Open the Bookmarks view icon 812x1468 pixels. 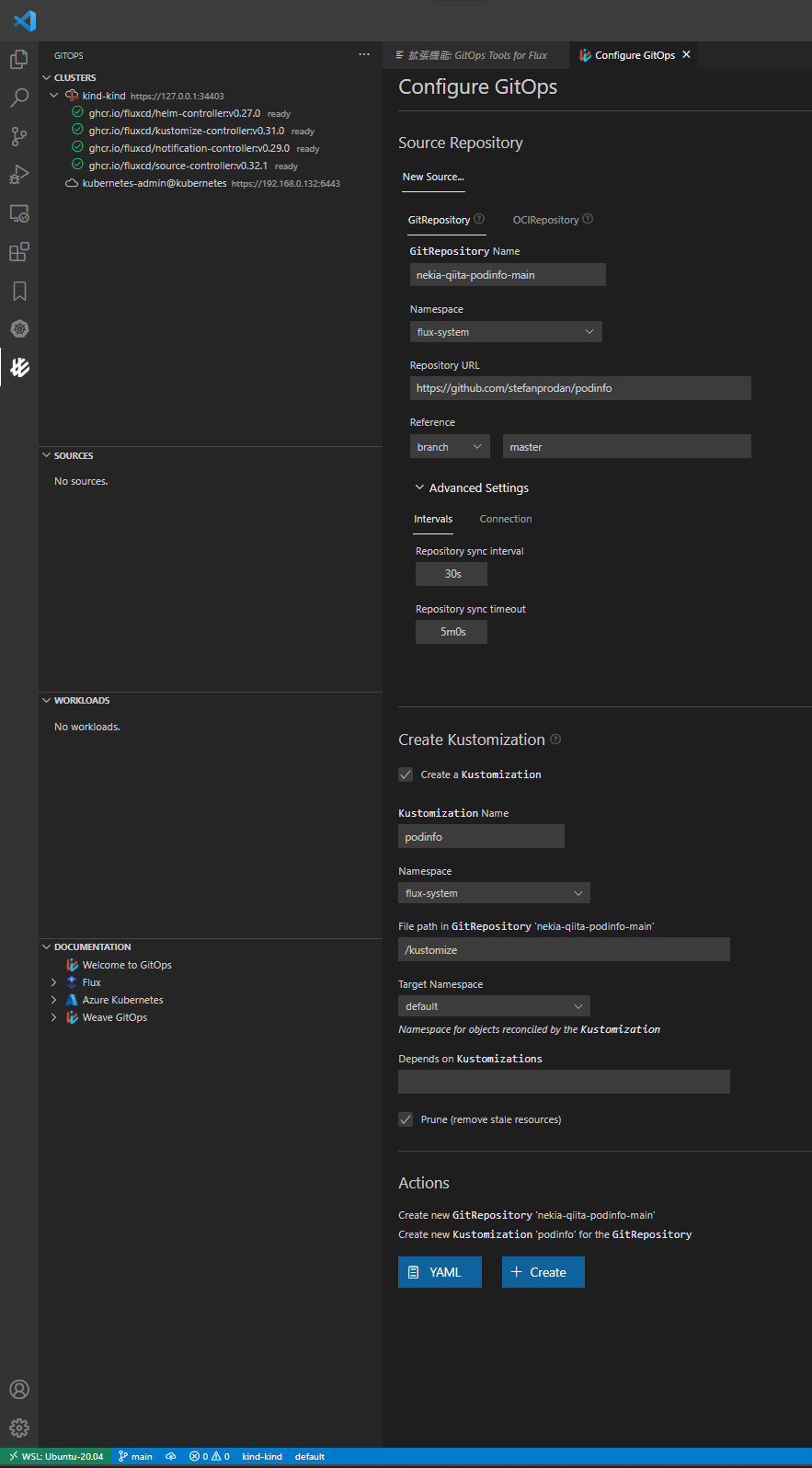pyautogui.click(x=19, y=291)
